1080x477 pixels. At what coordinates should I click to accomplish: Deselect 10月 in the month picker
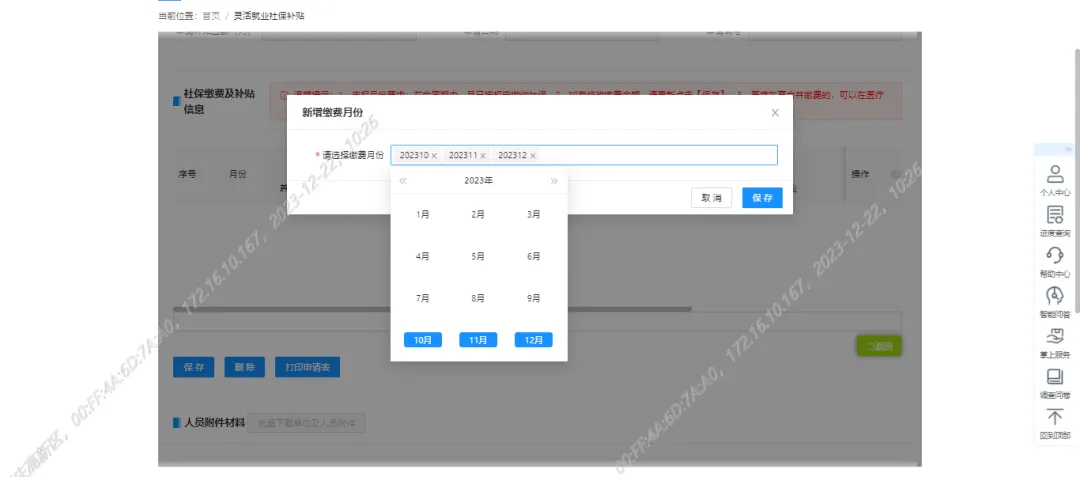pyautogui.click(x=422, y=340)
